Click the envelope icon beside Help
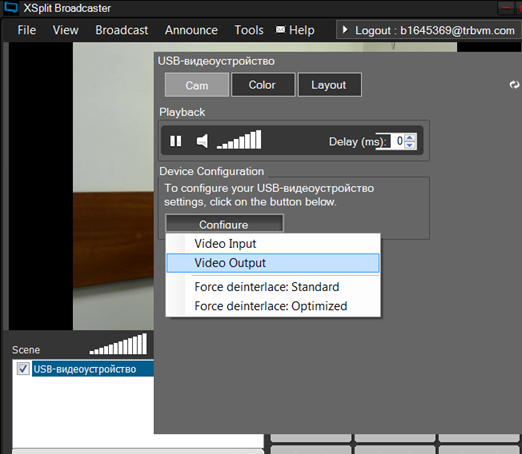 [x=280, y=30]
